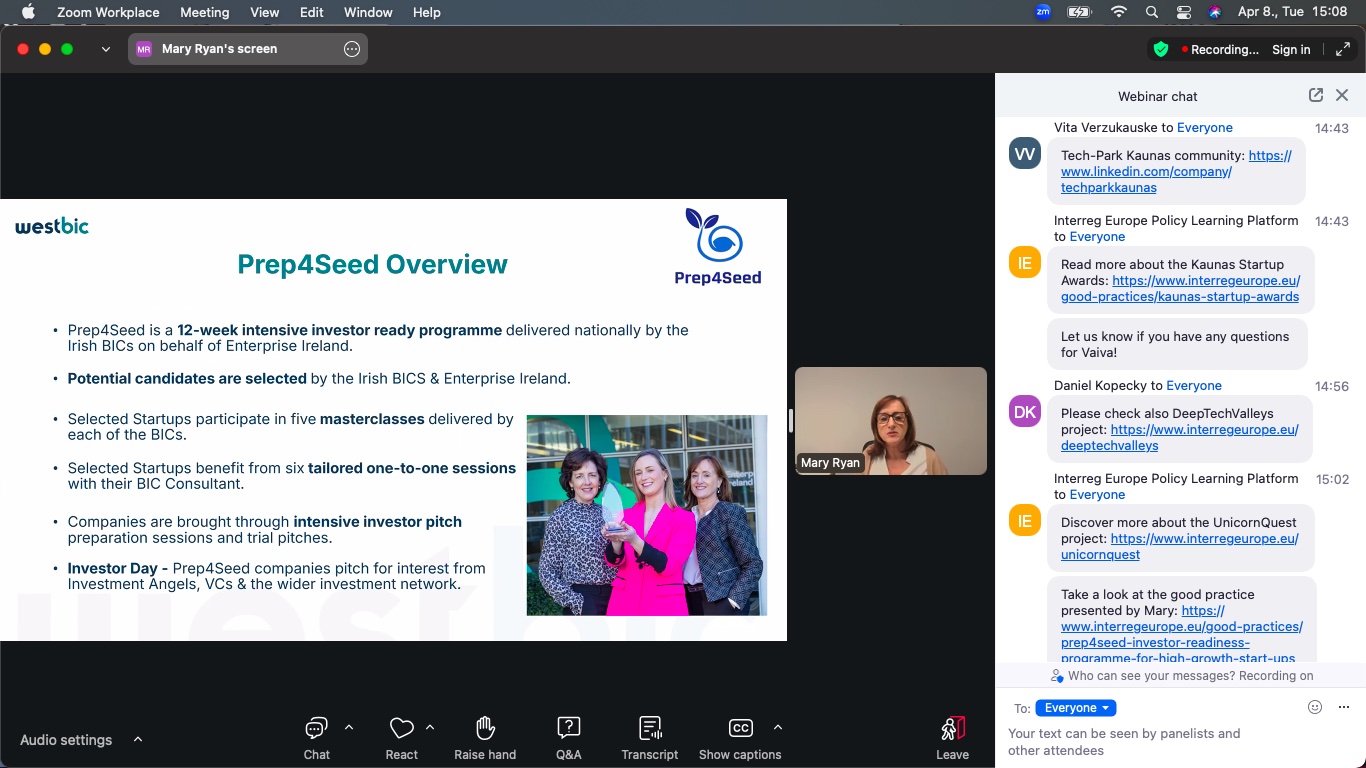Expand React options chevron

click(430, 727)
